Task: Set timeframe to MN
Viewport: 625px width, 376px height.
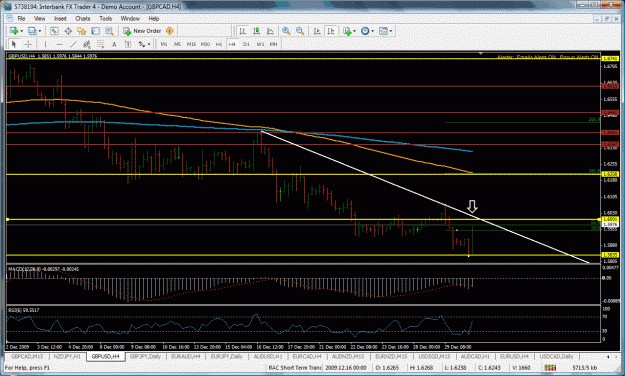Action: tap(273, 44)
